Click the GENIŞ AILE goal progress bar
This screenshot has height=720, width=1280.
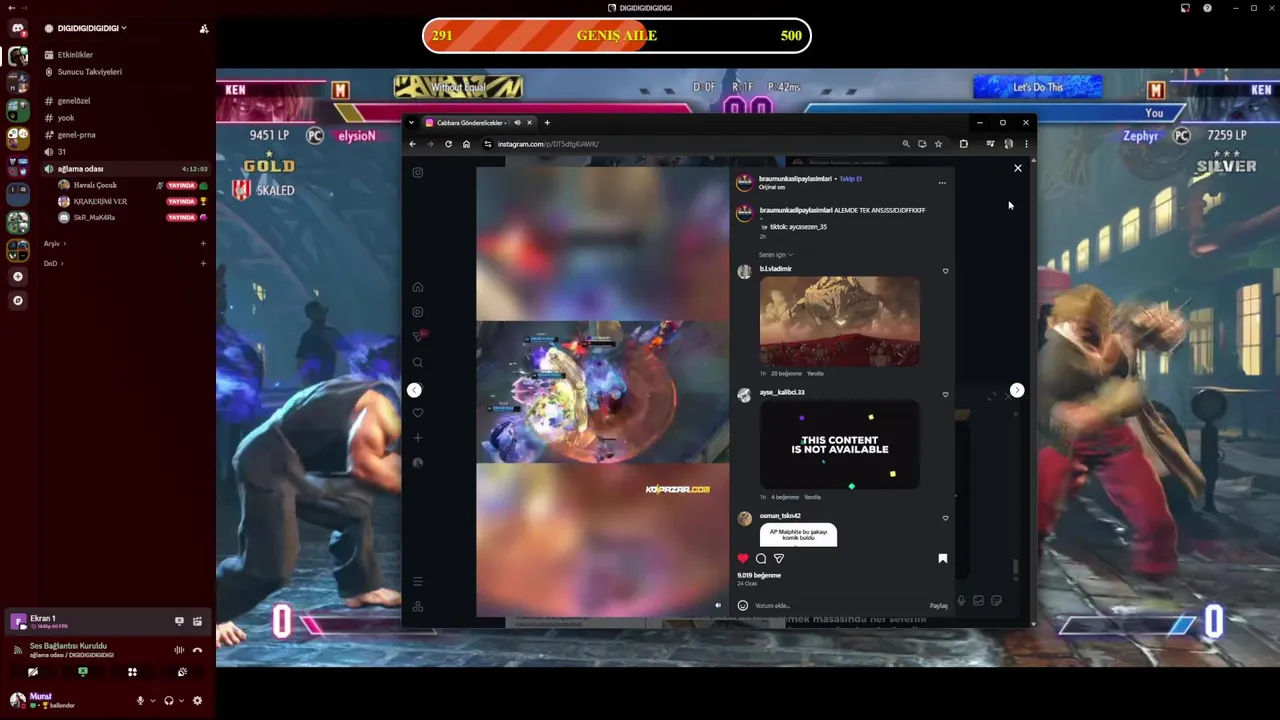(x=616, y=36)
